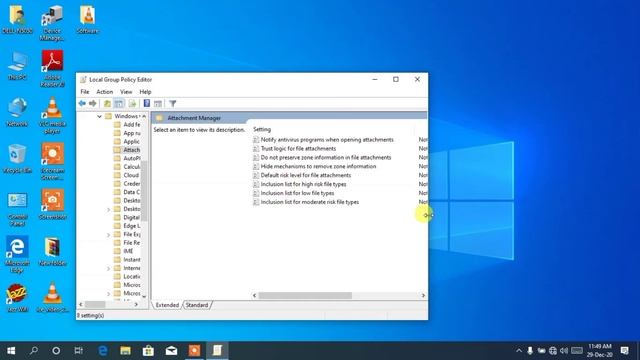The width and height of the screenshot is (640, 360).
Task: Go up one level in the tree
Action: pyautogui.click(x=107, y=104)
